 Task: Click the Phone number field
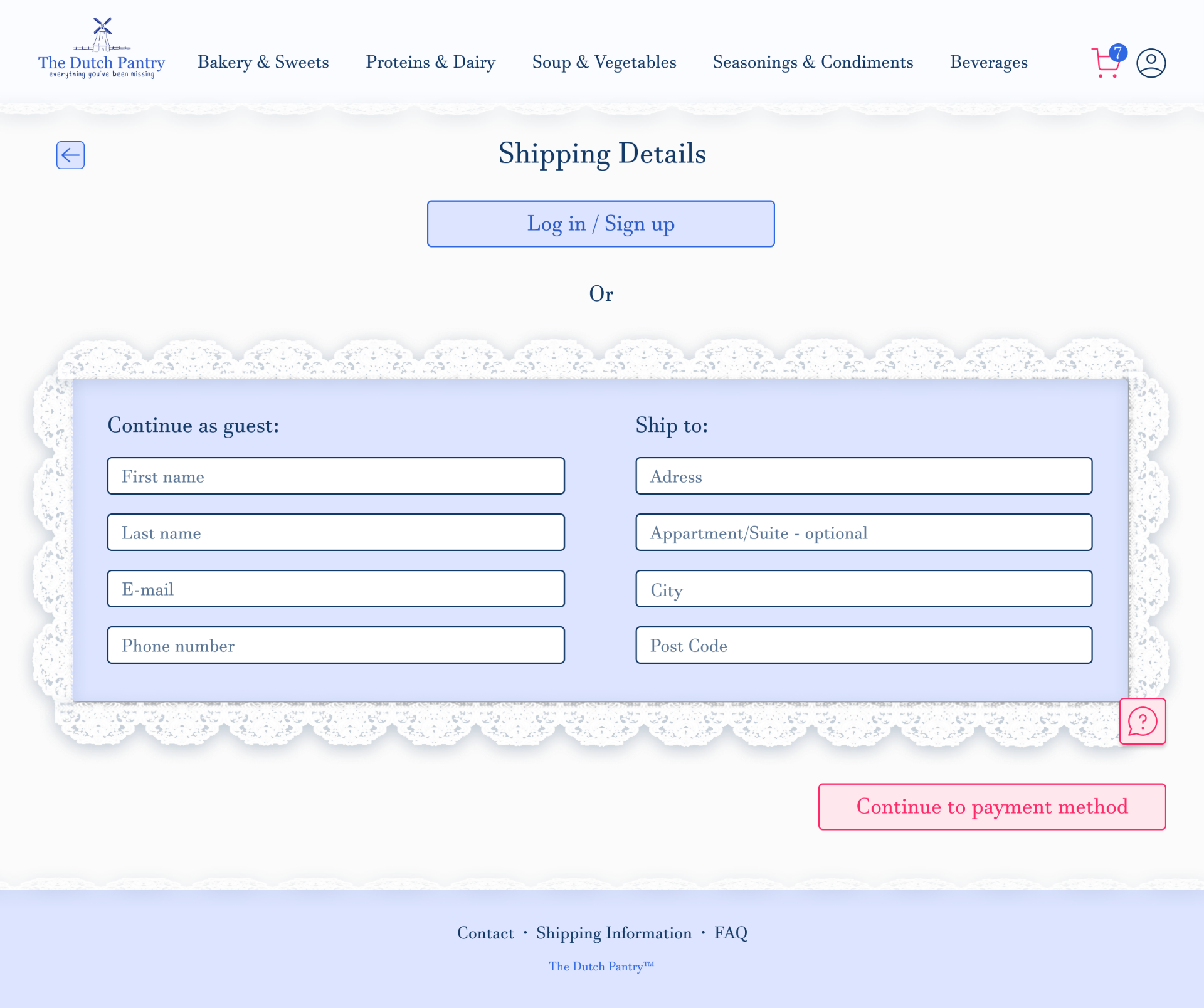[x=335, y=645]
